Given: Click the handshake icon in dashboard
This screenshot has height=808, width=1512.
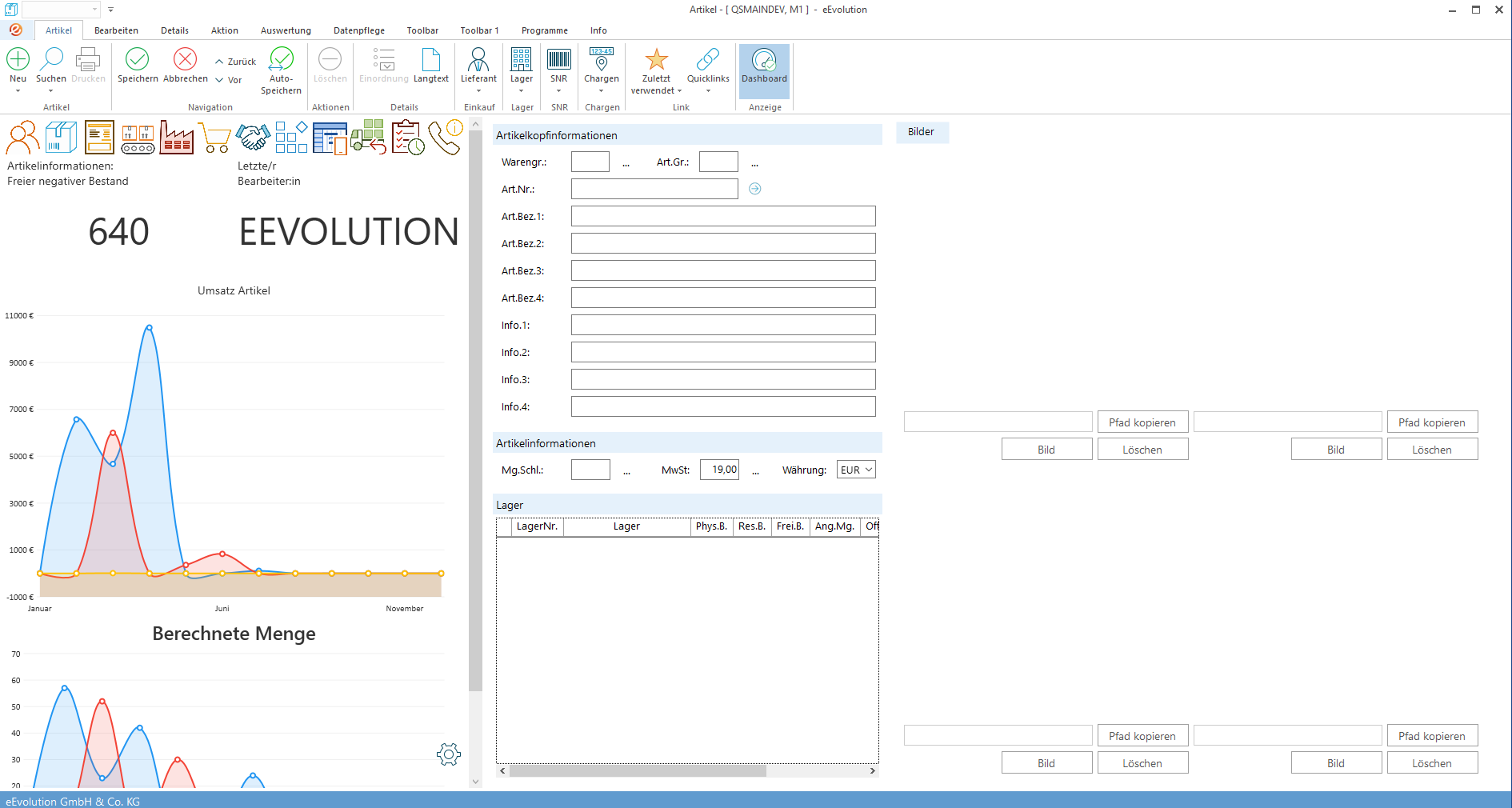Looking at the screenshot, I should click(253, 138).
